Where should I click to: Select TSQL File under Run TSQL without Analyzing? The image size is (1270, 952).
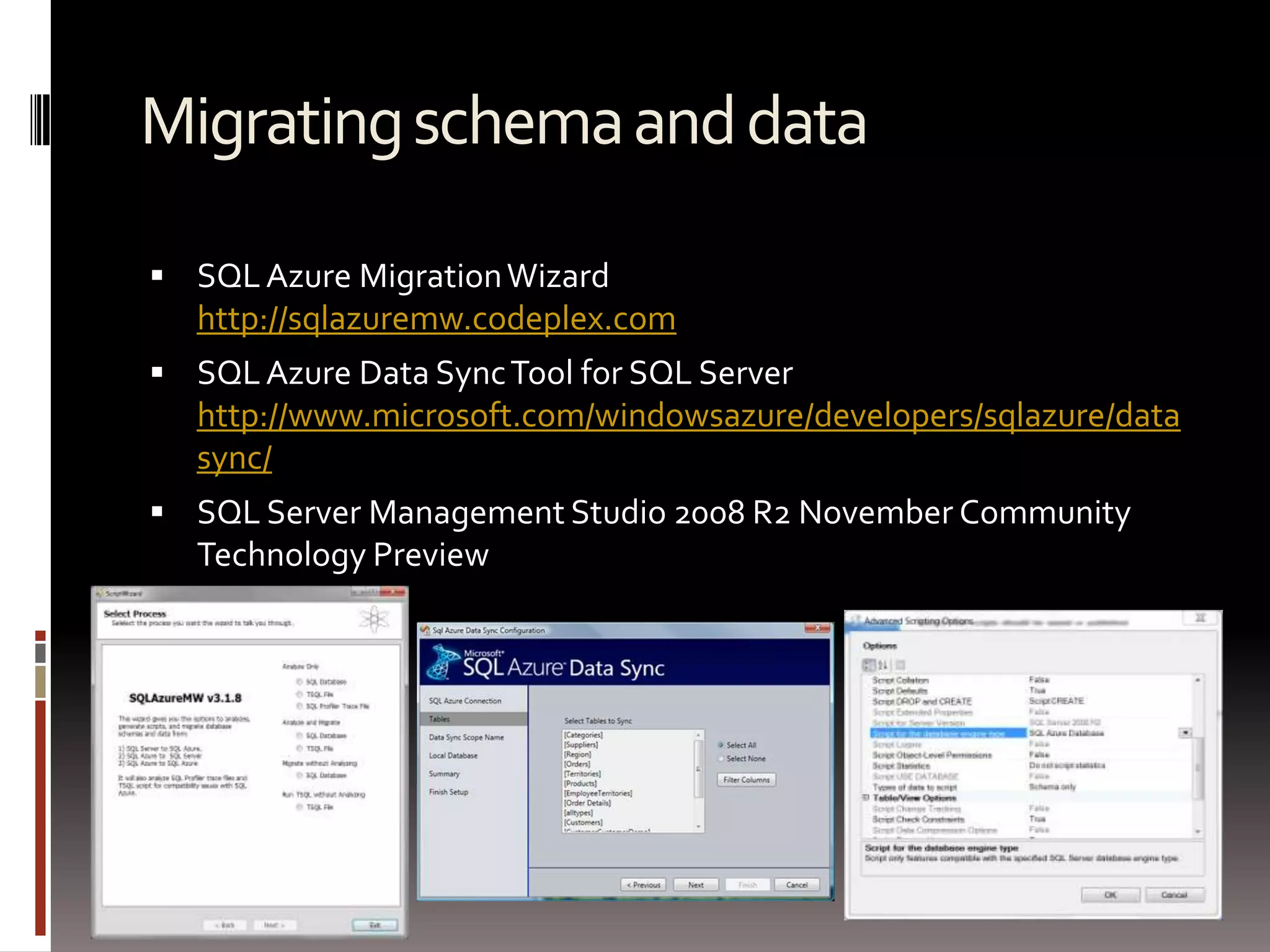[314, 807]
